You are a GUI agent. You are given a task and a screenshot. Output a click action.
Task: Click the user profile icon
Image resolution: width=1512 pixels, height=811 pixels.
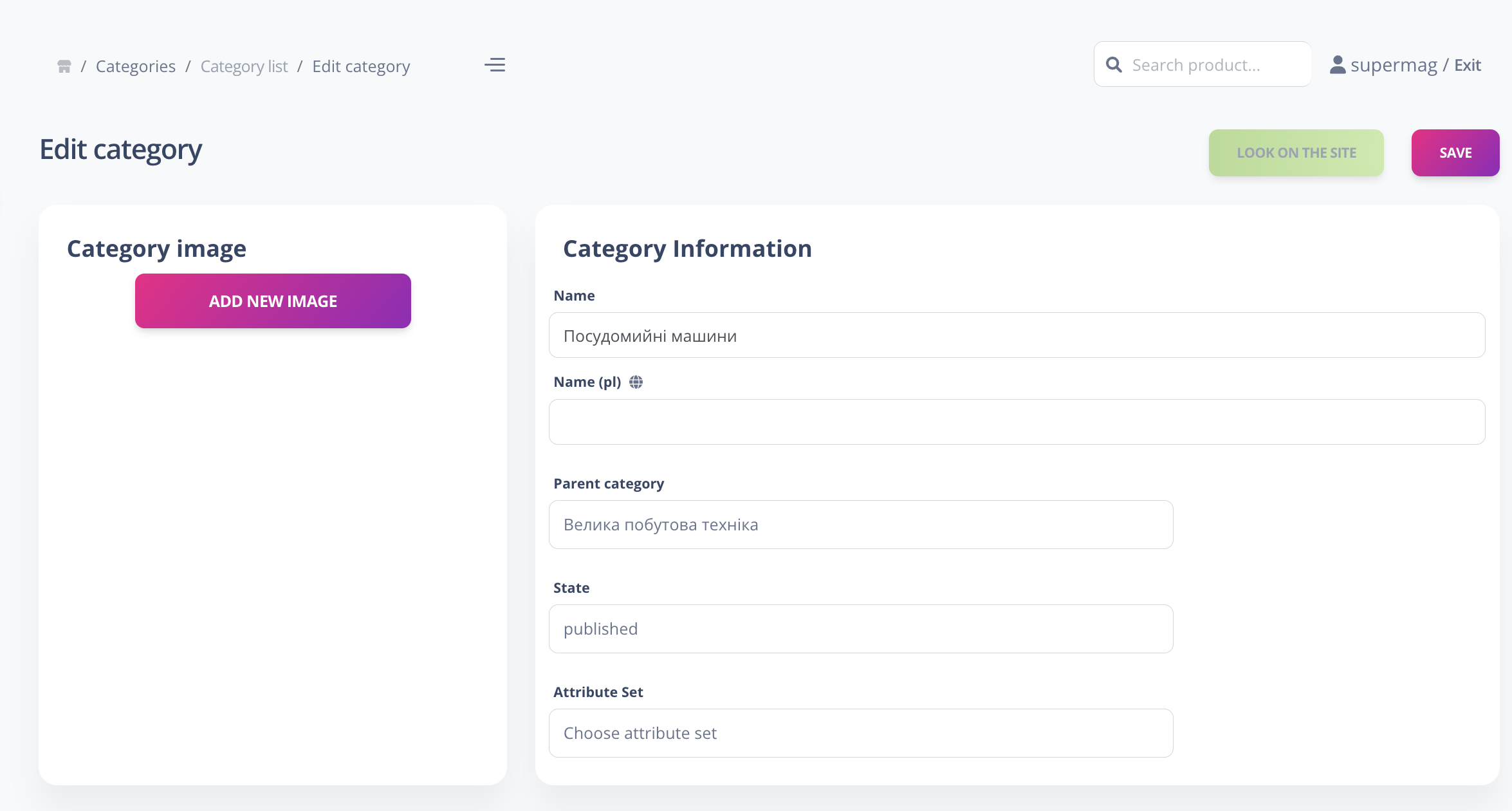pyautogui.click(x=1337, y=65)
